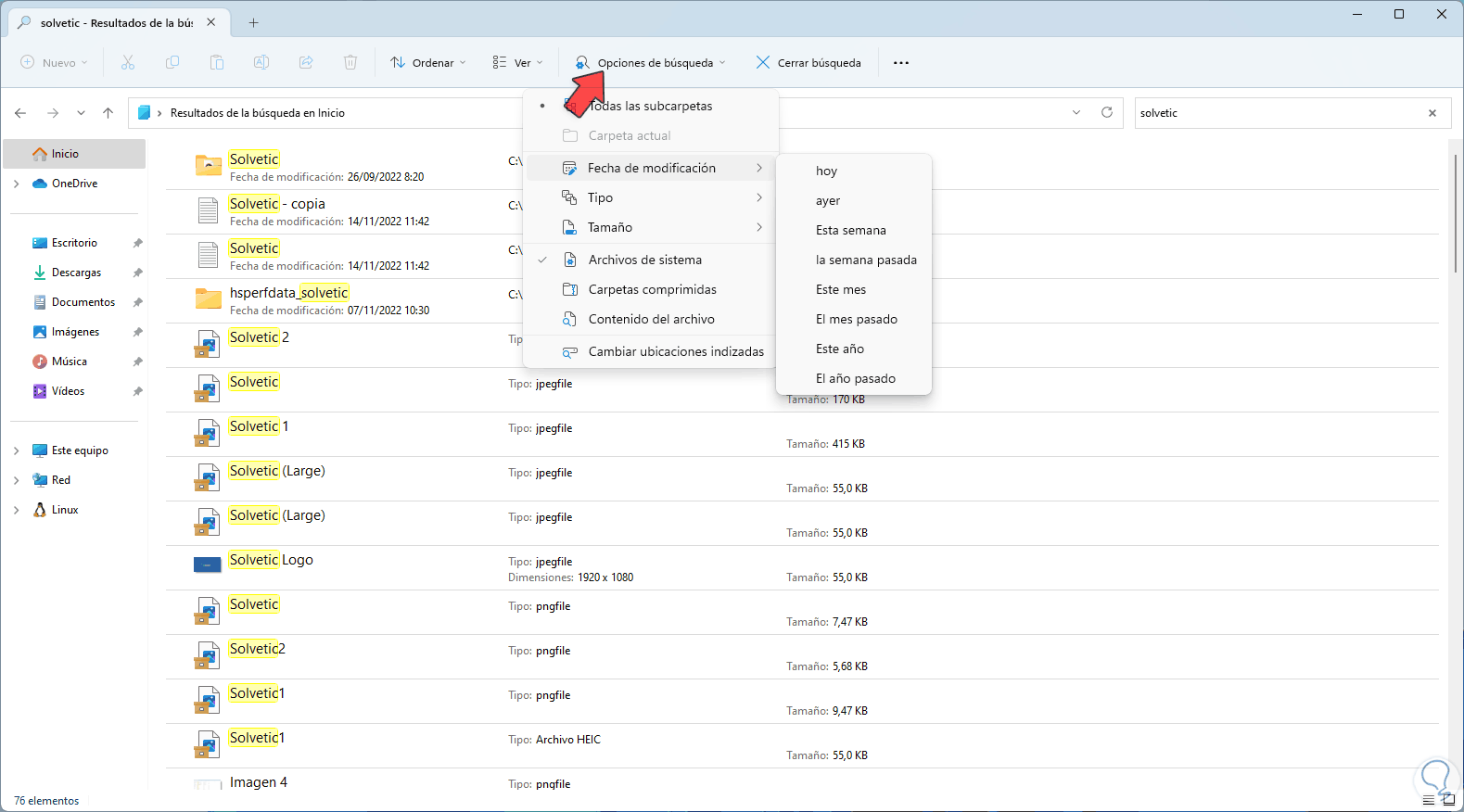Screen dimensions: 1464x812
Task: Toggle Carpetas comprimidas option
Action: coord(650,289)
